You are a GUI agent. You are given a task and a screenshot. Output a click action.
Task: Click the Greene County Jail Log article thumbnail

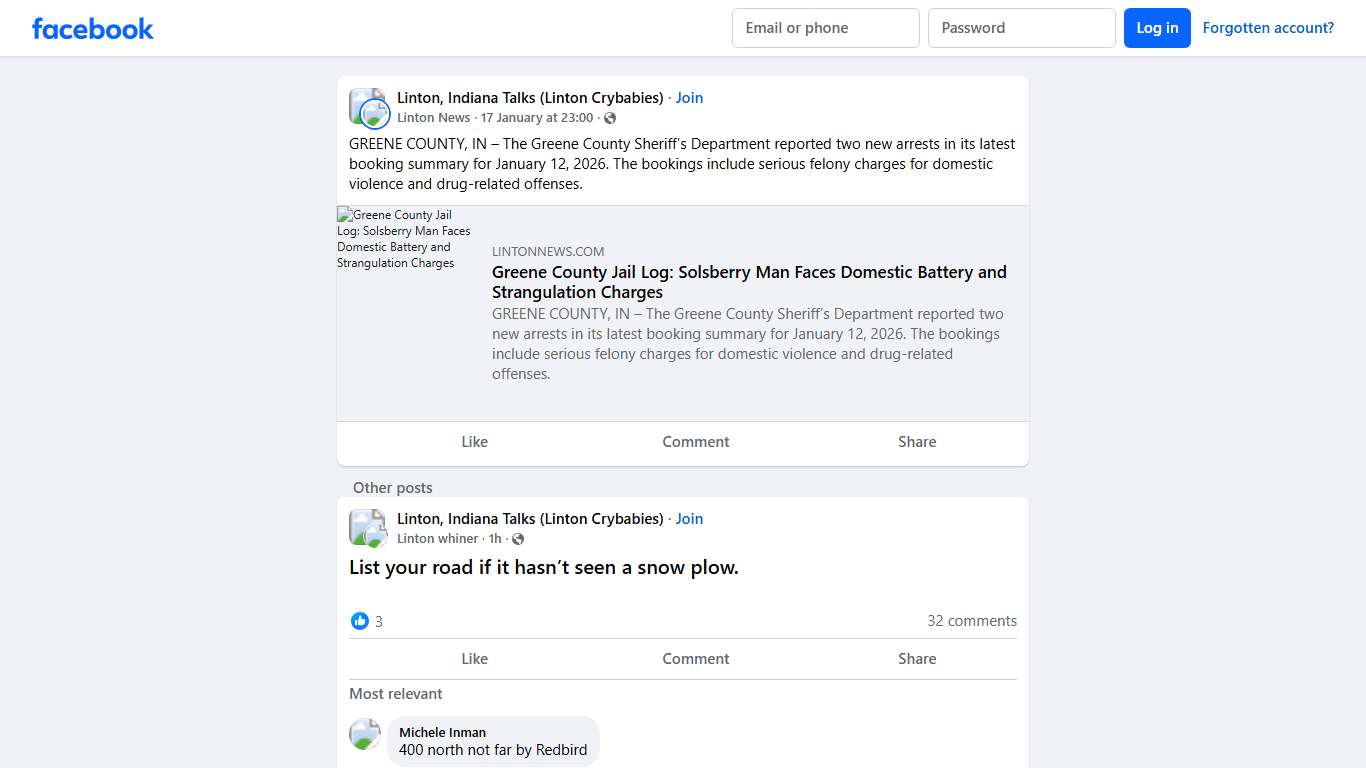tap(405, 240)
